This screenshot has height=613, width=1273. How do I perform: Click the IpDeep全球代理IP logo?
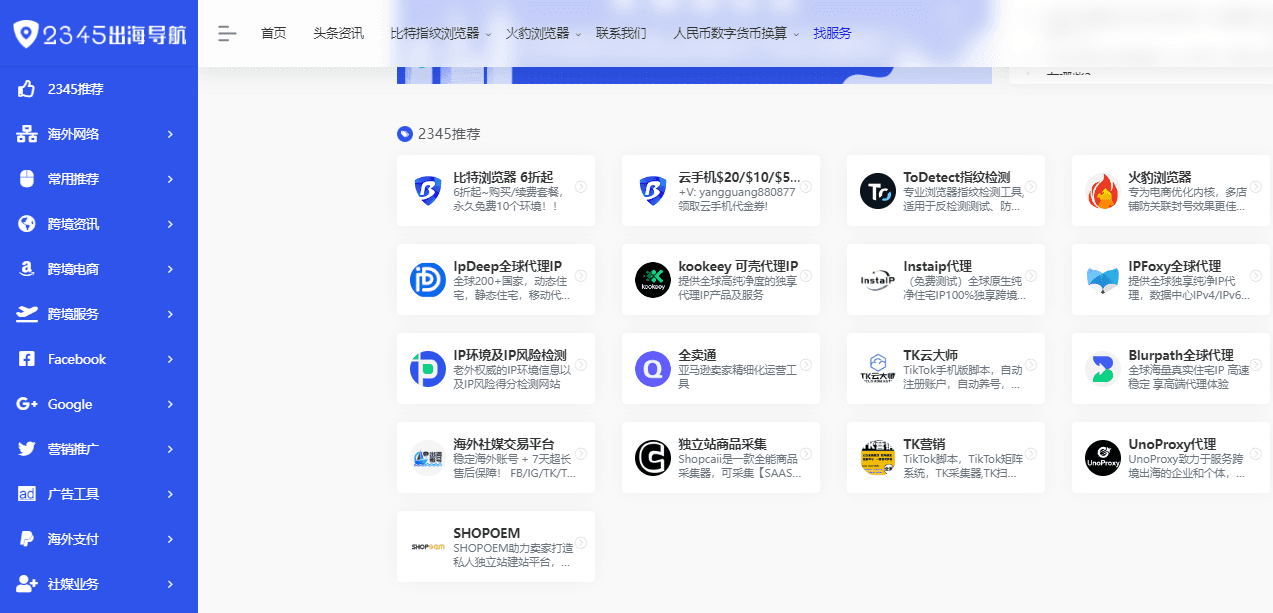coord(427,280)
